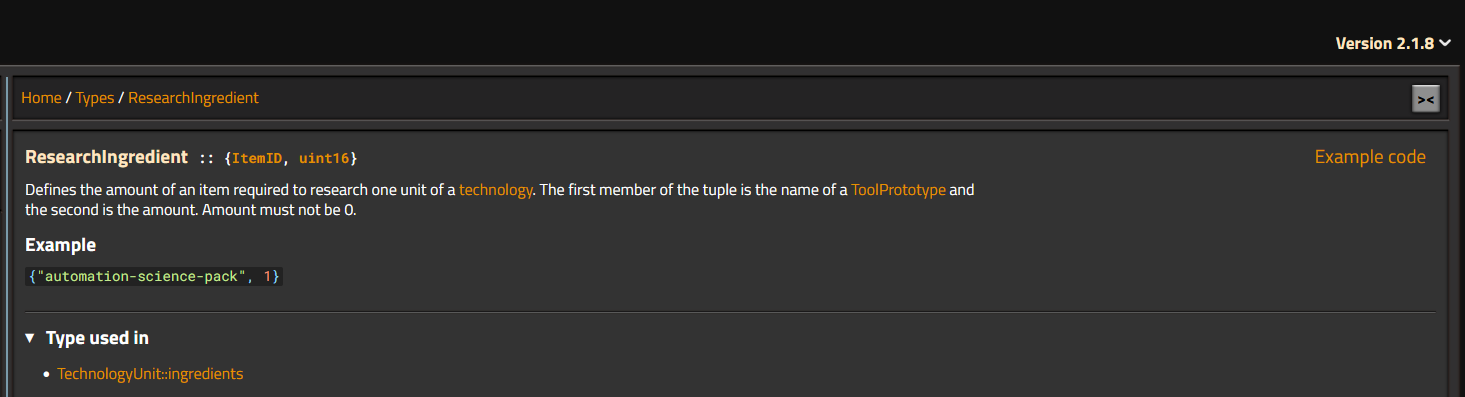Click the 'Type used in' heading text
This screenshot has width=1465, height=397.
pos(98,338)
